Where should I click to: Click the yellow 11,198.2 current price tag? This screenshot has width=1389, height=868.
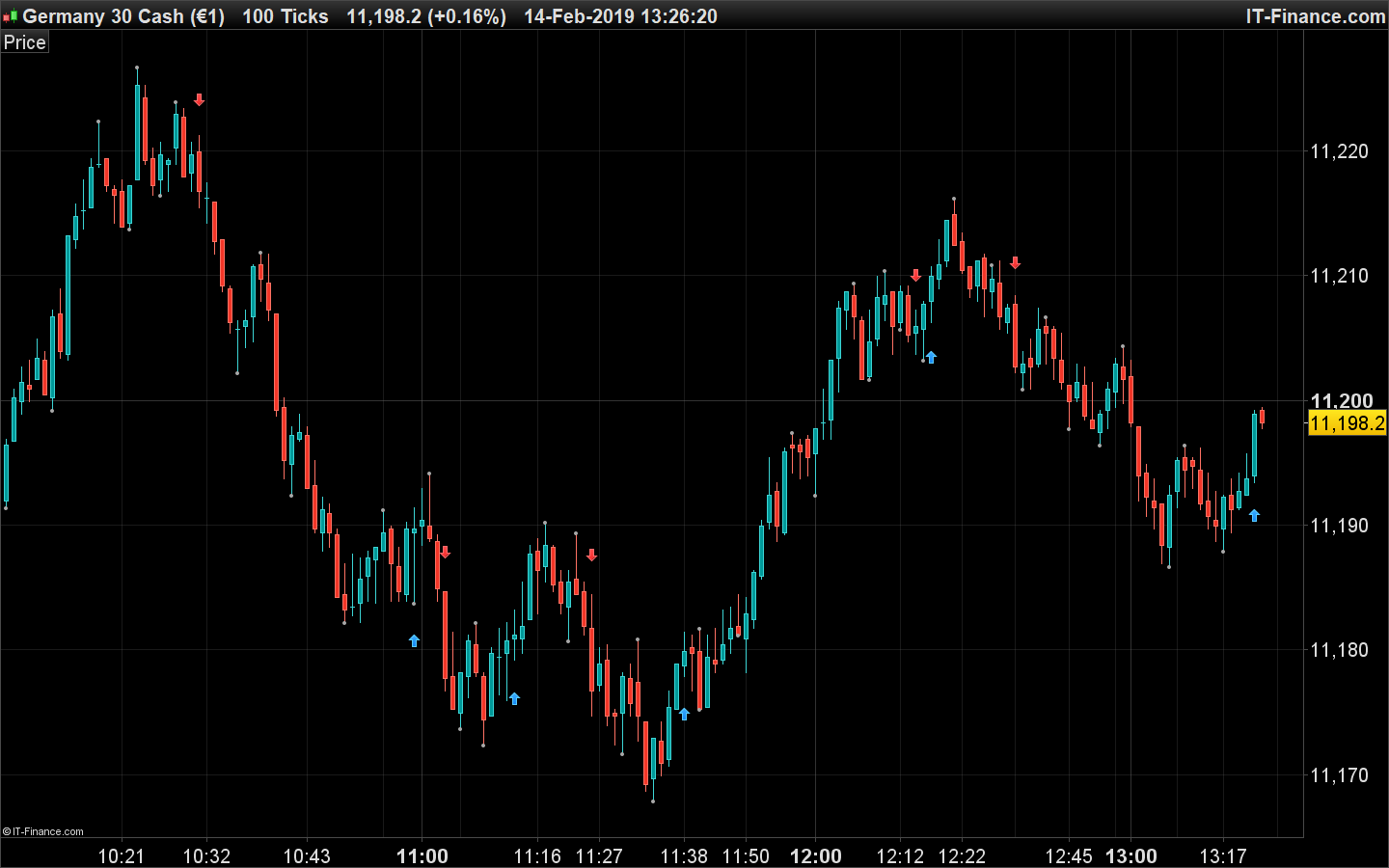(1347, 423)
